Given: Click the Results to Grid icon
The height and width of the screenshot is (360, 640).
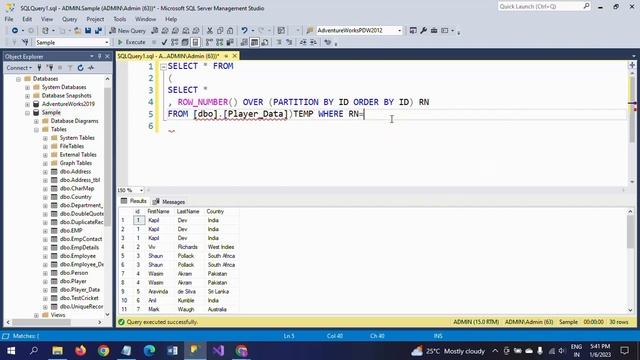Looking at the screenshot, I should (x=254, y=42).
